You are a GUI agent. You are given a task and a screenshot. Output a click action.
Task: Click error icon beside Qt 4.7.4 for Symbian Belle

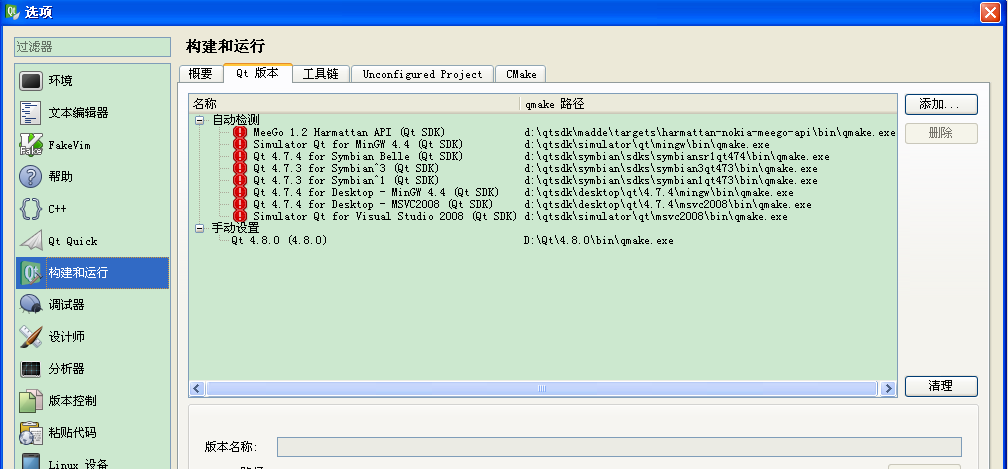coord(240,156)
